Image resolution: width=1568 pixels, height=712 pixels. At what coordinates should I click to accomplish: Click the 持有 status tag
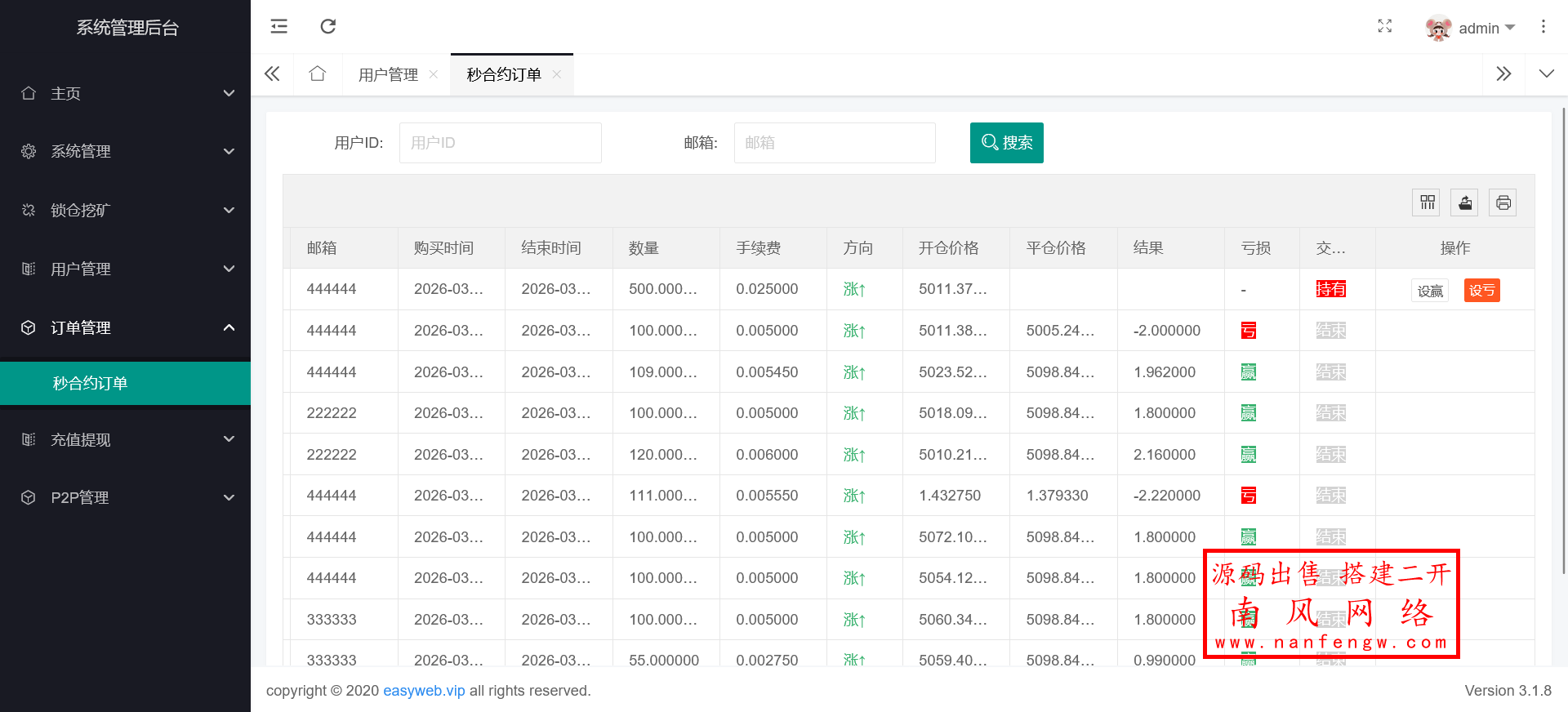pyautogui.click(x=1331, y=289)
